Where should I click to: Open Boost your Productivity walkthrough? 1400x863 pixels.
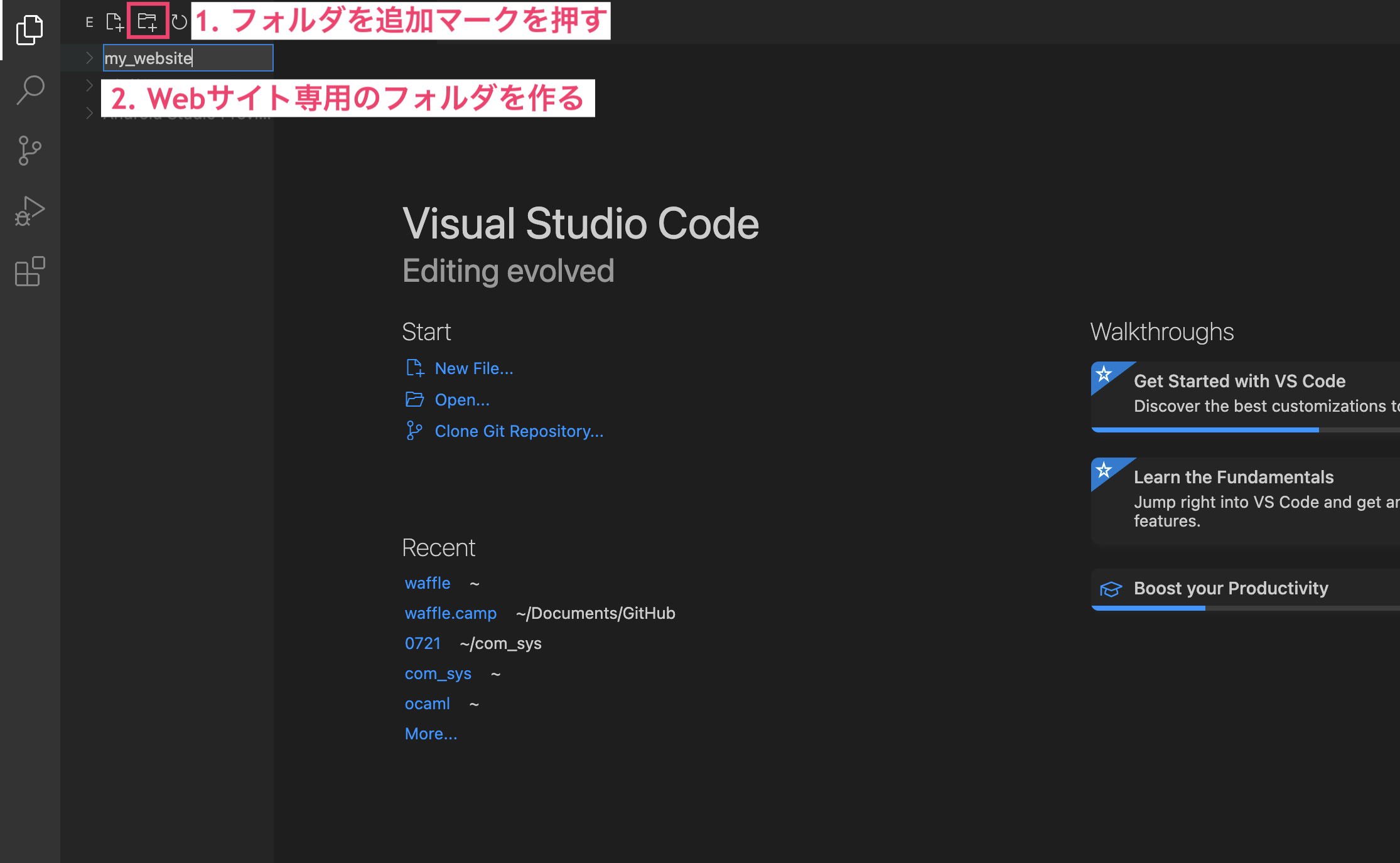pos(1230,588)
